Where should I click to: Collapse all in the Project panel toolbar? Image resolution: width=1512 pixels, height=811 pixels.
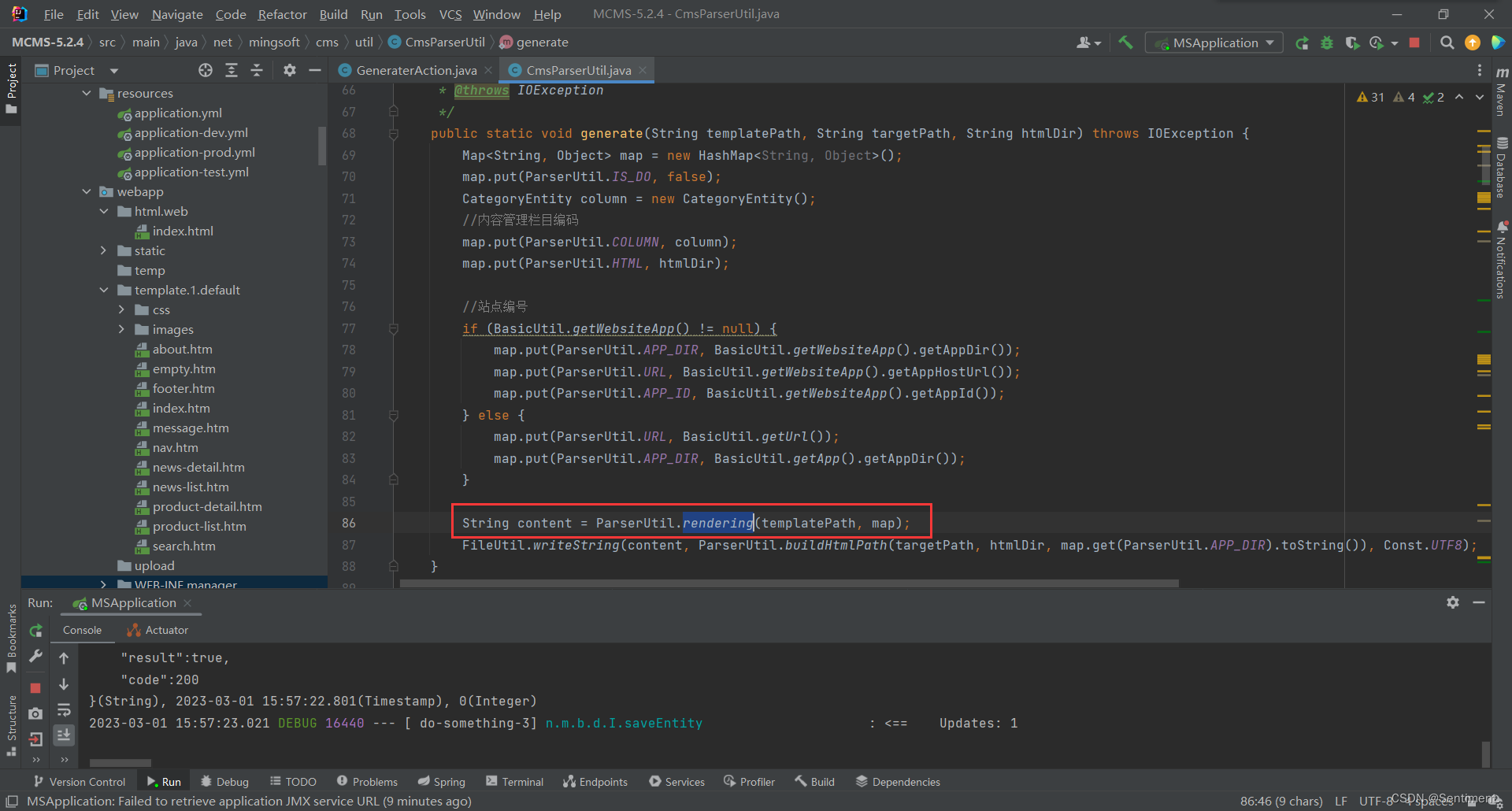coord(257,70)
